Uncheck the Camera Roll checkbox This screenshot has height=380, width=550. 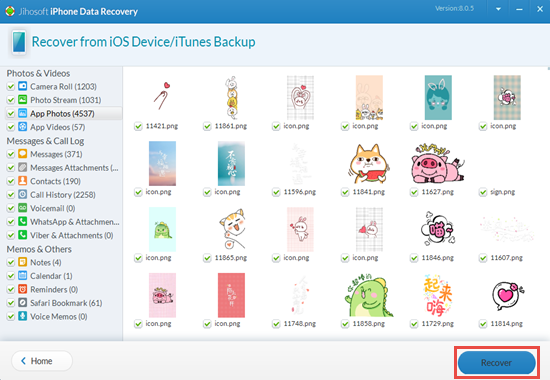(11, 86)
